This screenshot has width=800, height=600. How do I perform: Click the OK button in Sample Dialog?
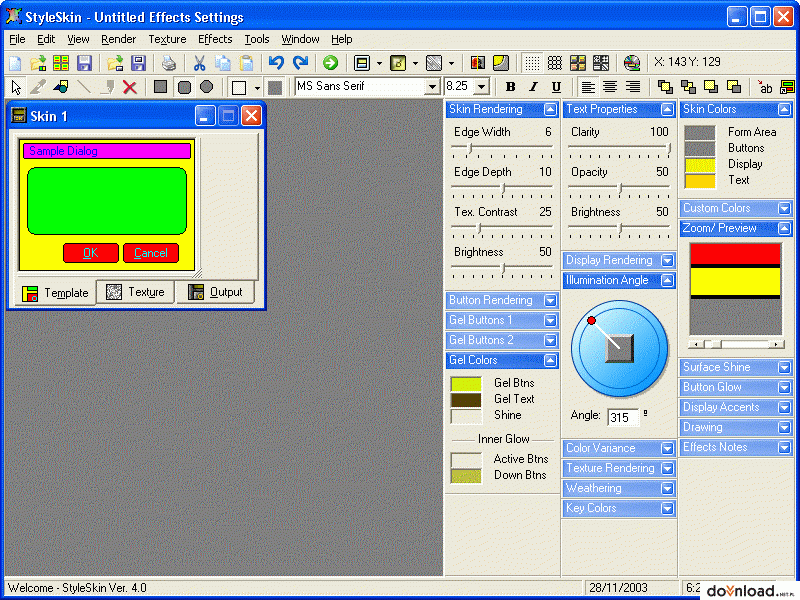91,253
